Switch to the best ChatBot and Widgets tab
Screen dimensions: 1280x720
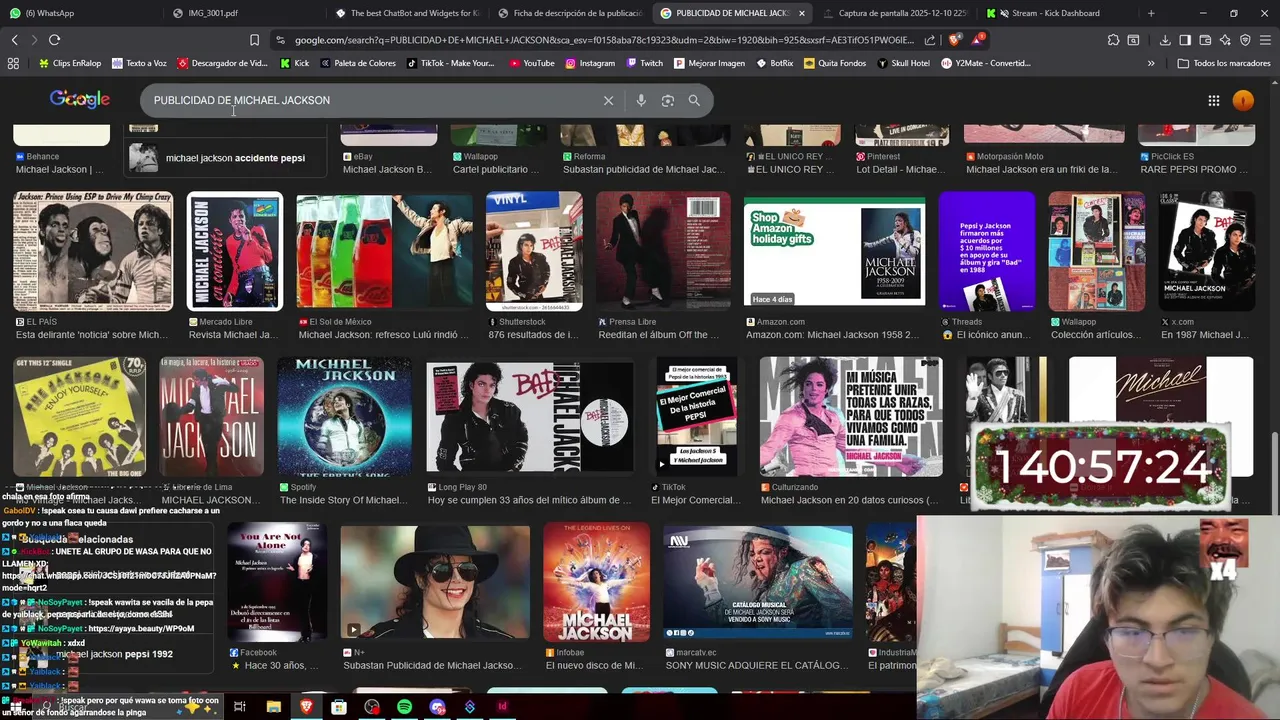pyautogui.click(x=406, y=13)
